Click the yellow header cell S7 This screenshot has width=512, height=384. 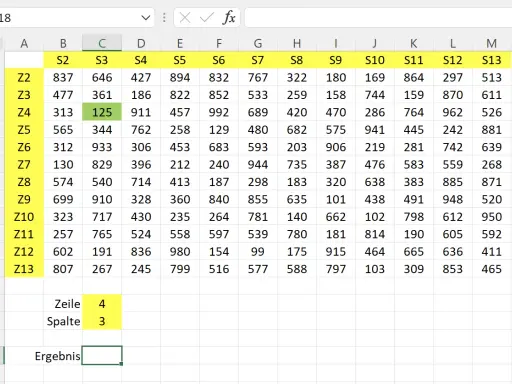[x=258, y=60]
